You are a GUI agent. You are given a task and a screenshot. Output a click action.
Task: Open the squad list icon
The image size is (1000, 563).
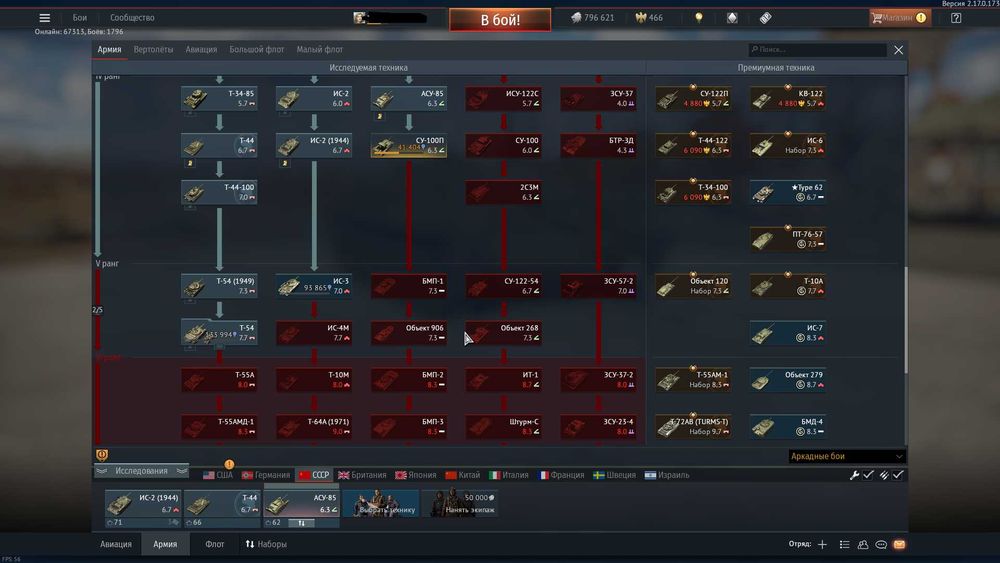(844, 545)
